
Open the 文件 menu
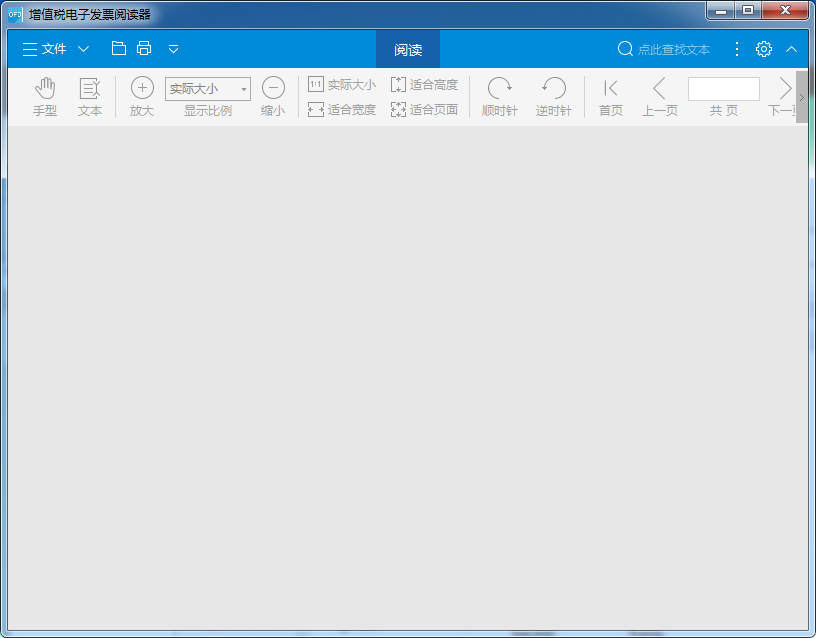(45, 49)
